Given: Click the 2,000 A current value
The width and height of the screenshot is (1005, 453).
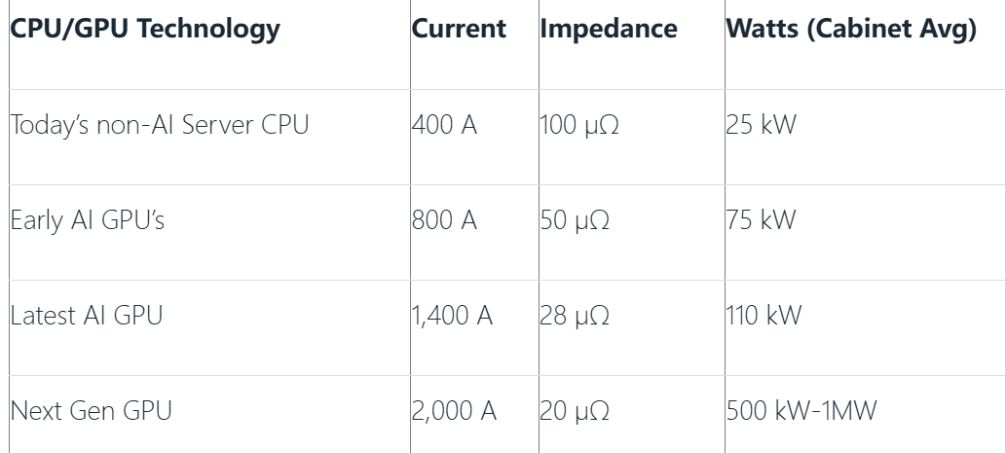Looking at the screenshot, I should (x=454, y=411).
